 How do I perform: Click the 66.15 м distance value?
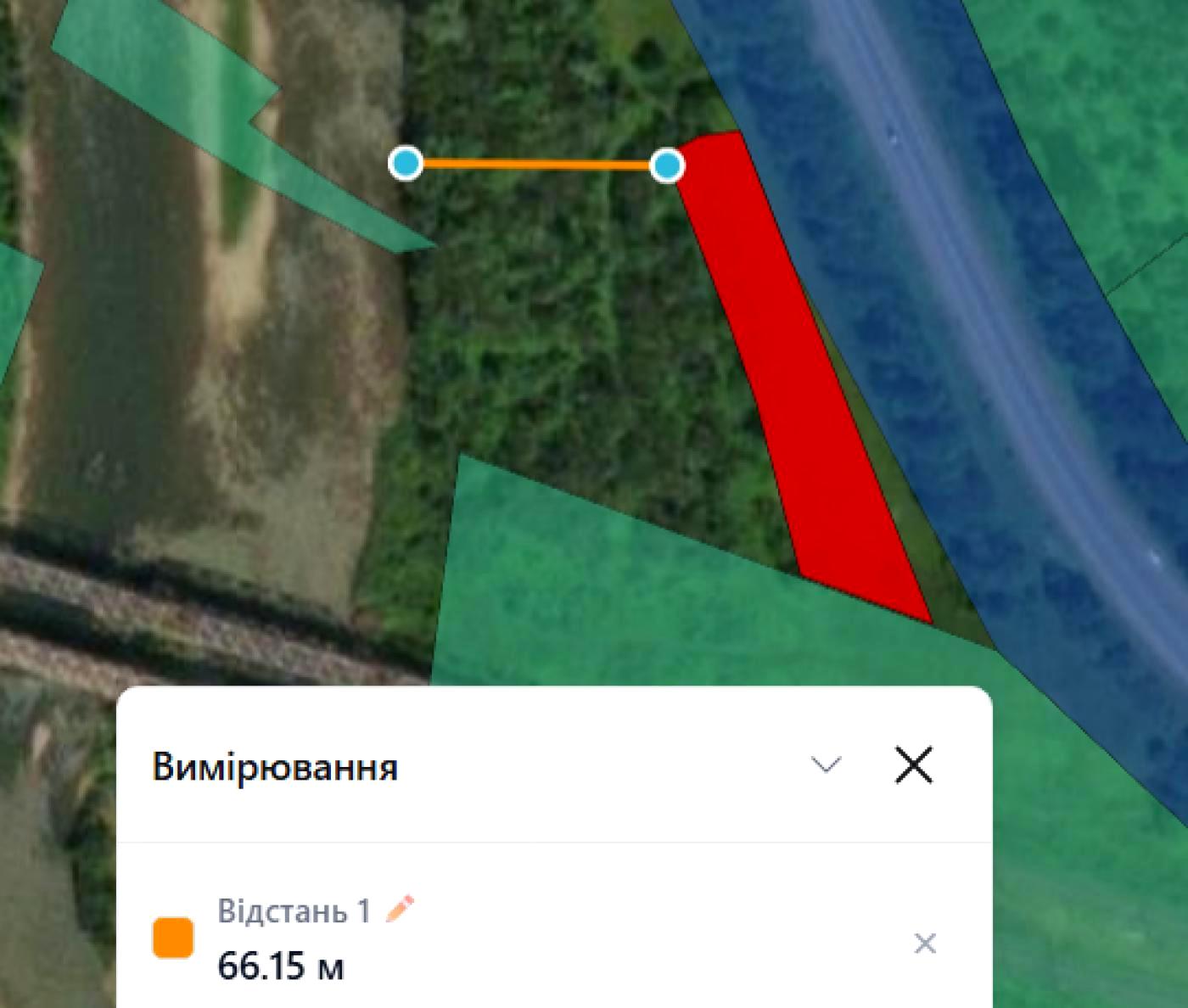[281, 966]
